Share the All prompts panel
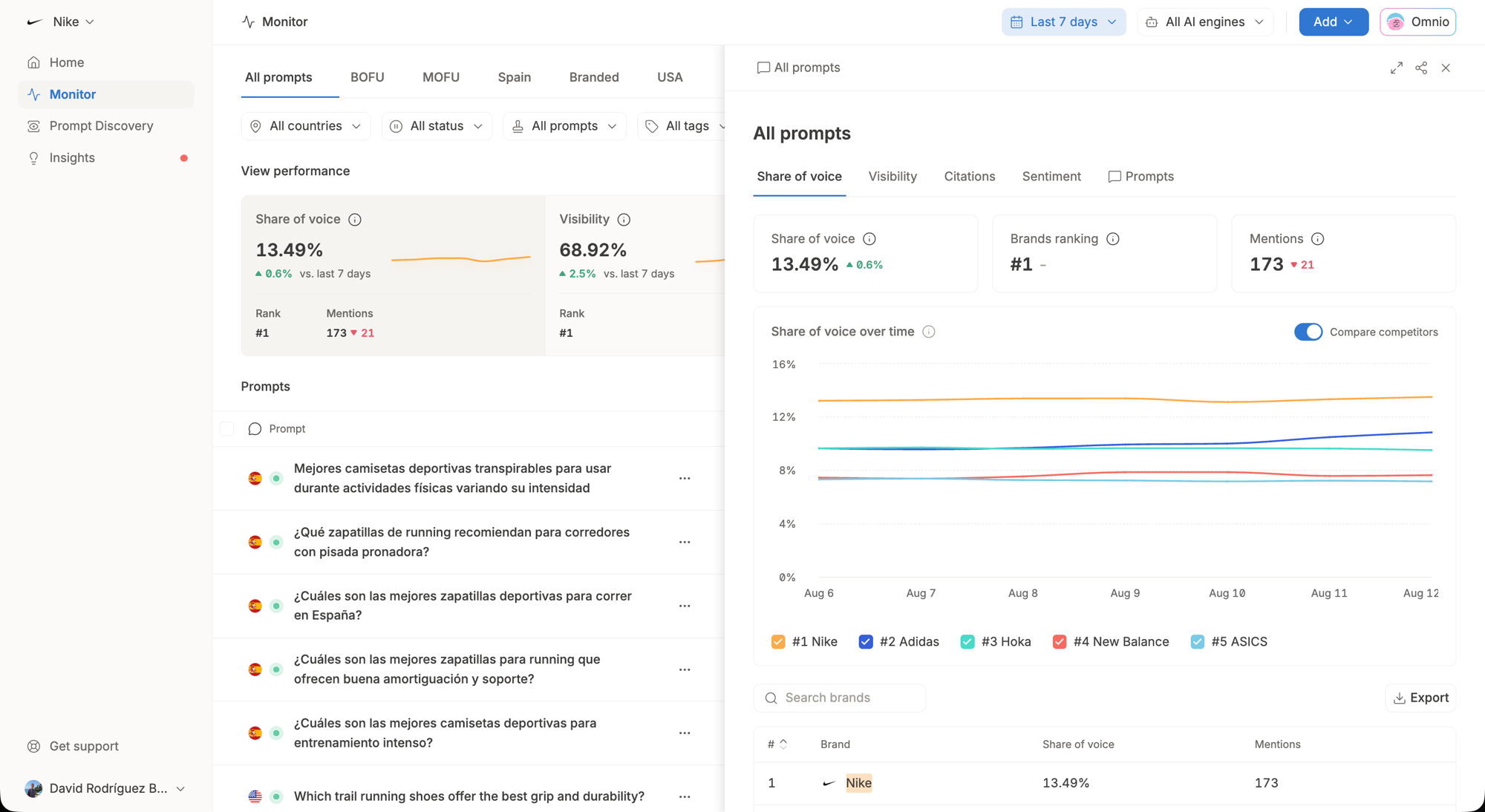 coord(1421,68)
